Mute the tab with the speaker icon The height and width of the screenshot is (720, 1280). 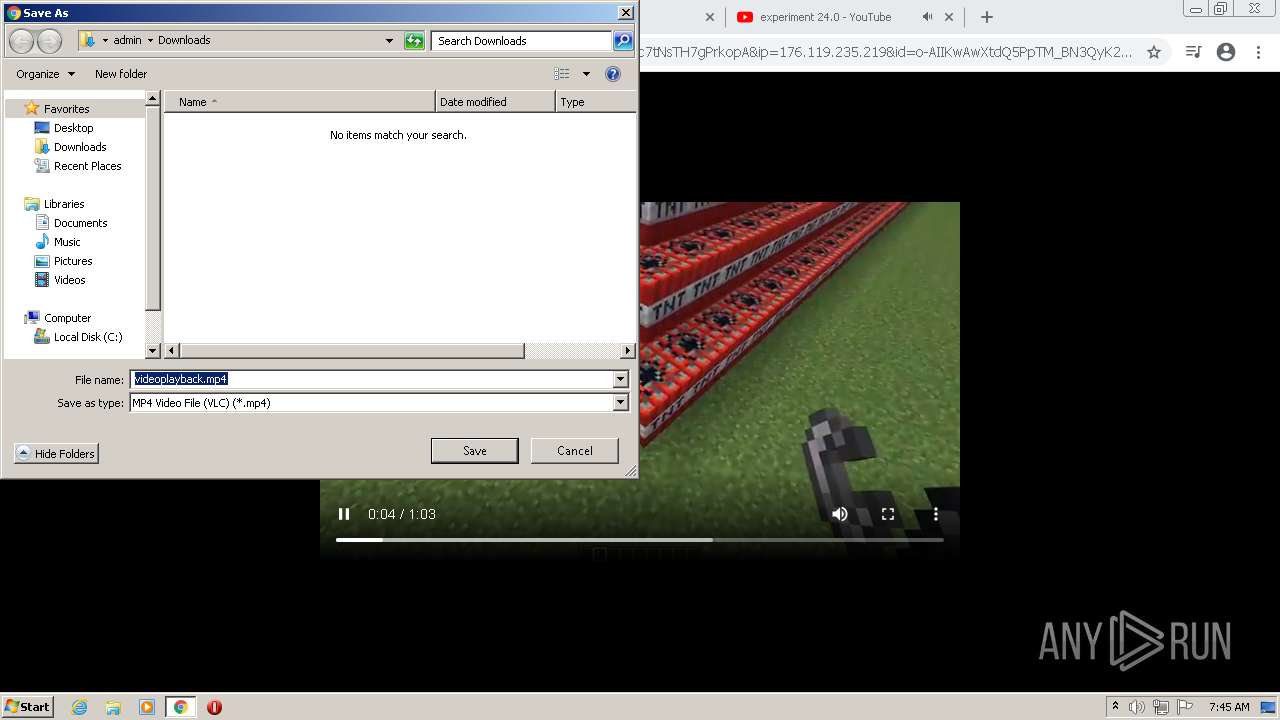(x=927, y=17)
